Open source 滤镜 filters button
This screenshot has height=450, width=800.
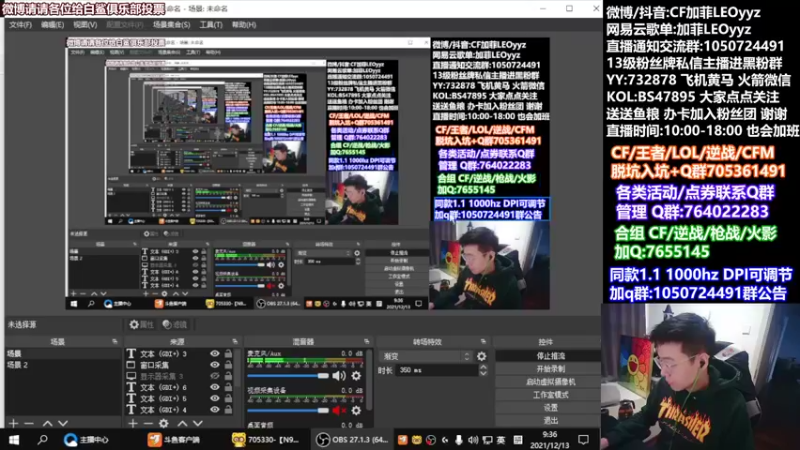coord(174,324)
